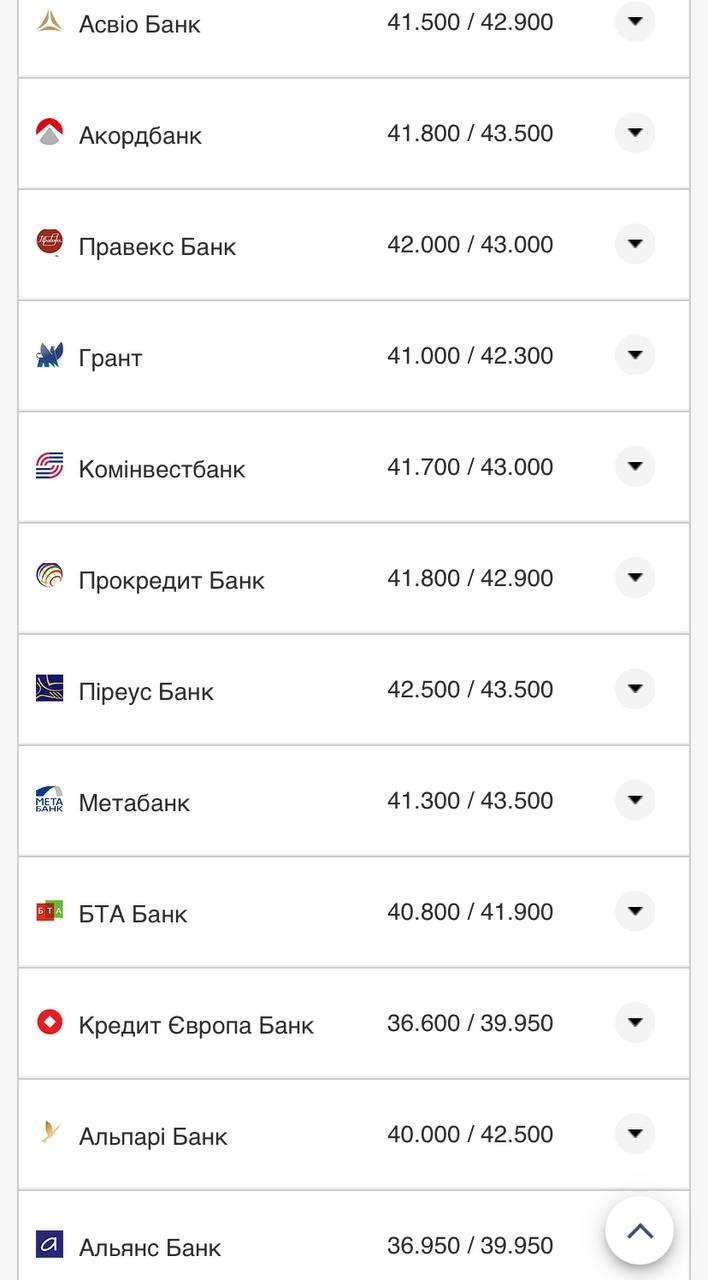Click the Асвіо Банк logo icon
Viewport: 708px width, 1280px height.
(49, 21)
